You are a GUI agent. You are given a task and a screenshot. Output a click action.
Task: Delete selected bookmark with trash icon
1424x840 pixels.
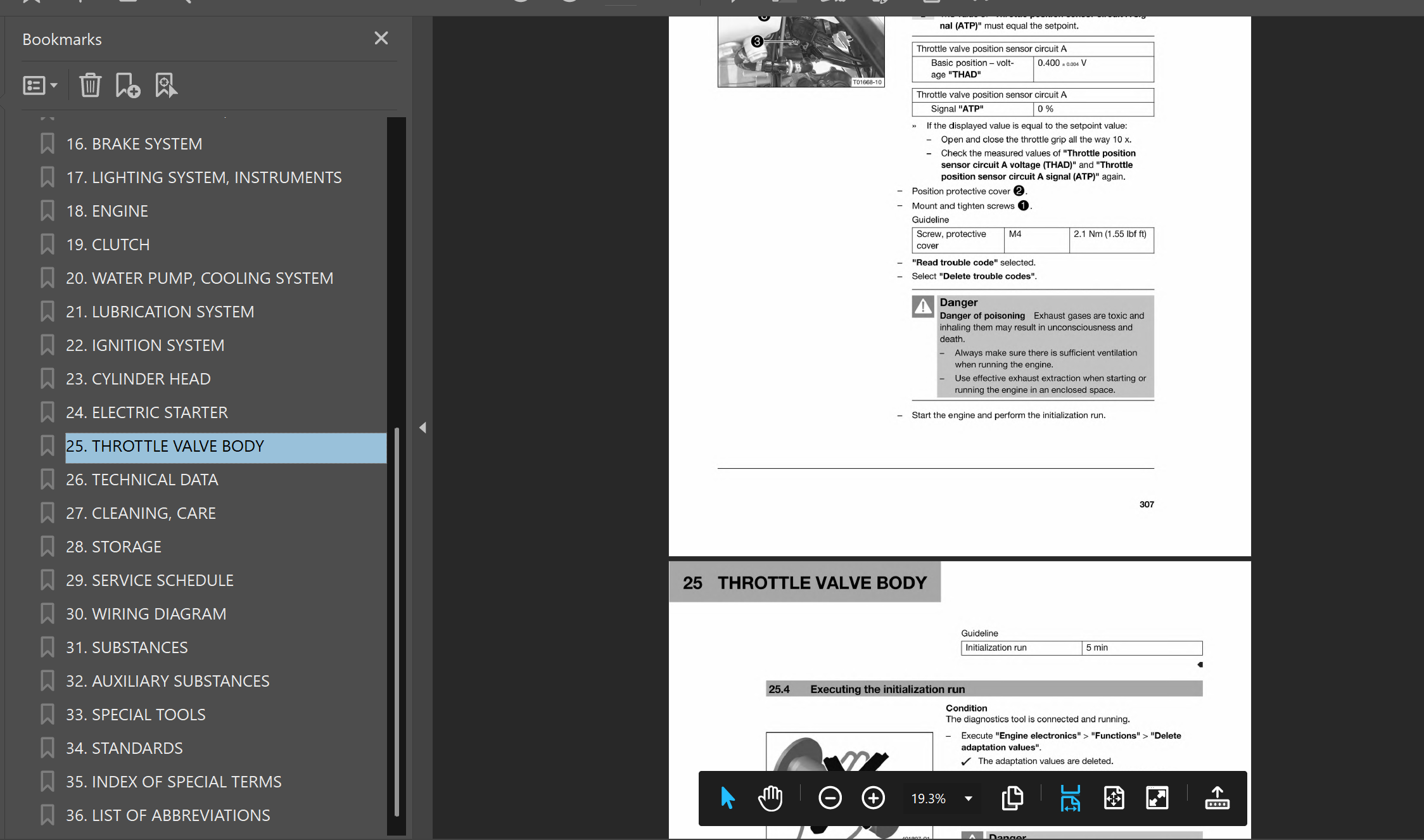click(90, 86)
